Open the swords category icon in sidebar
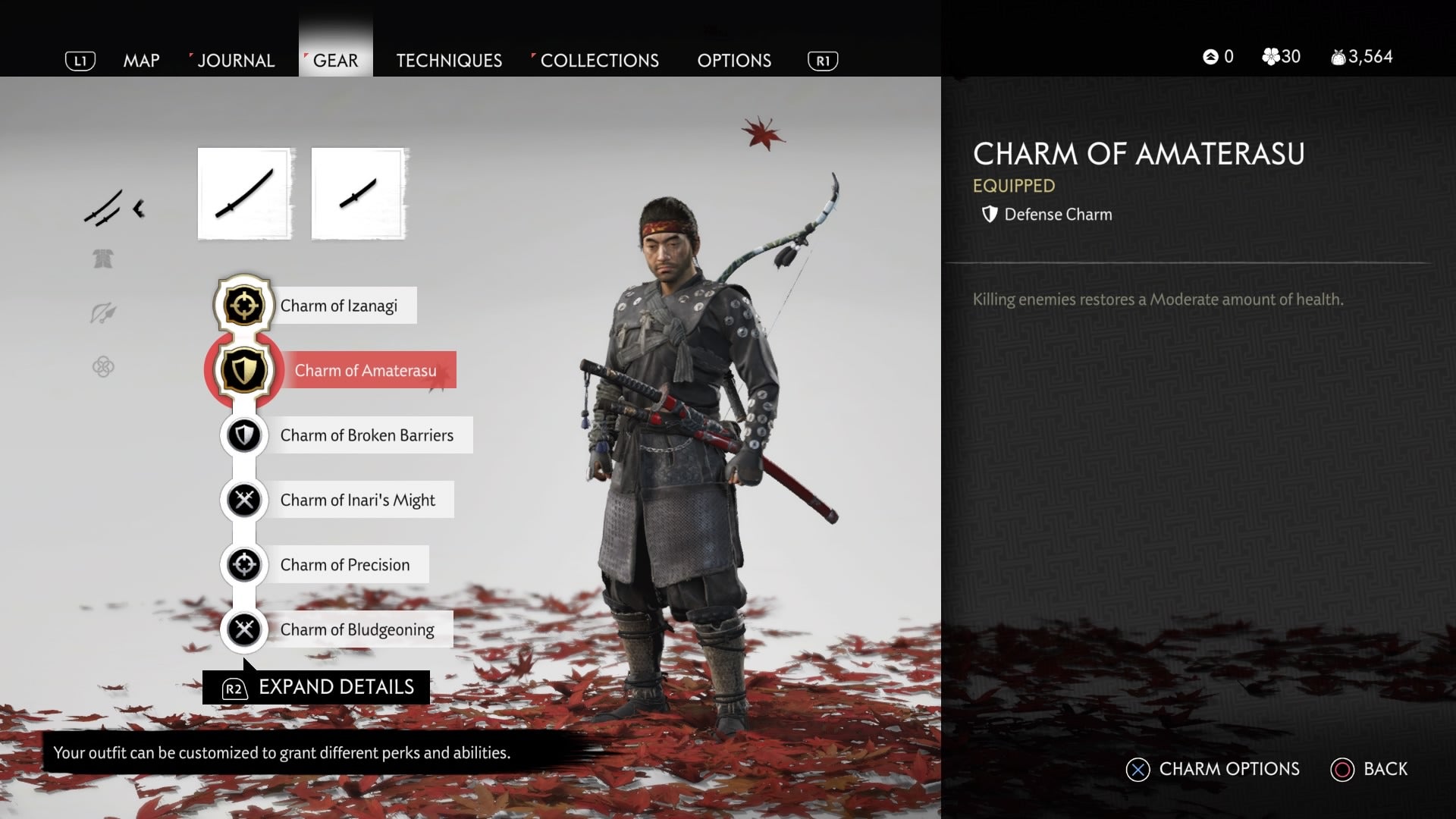Viewport: 1456px width, 819px height. [103, 208]
